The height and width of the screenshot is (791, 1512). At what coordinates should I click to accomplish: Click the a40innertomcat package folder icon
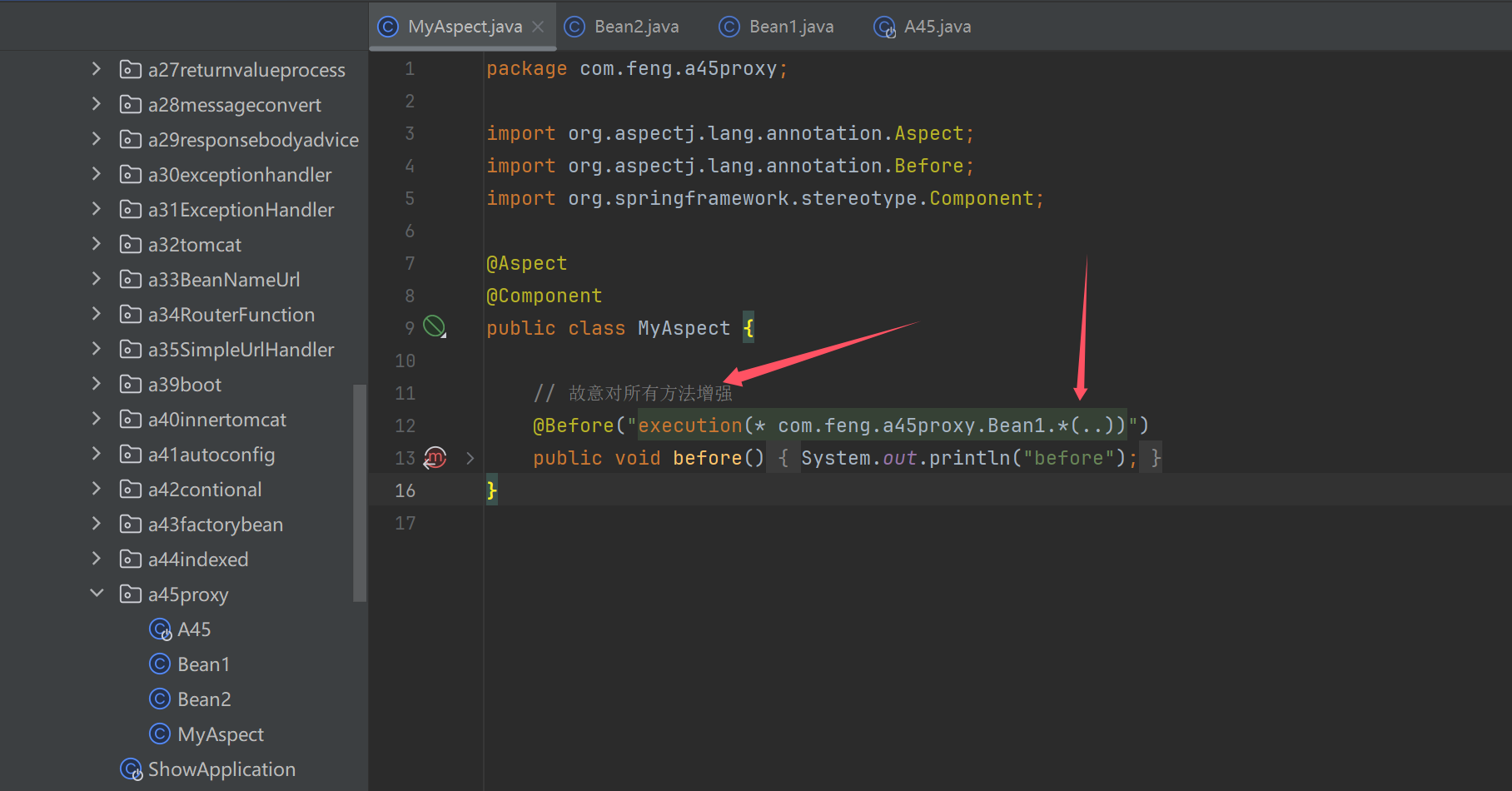(x=131, y=419)
